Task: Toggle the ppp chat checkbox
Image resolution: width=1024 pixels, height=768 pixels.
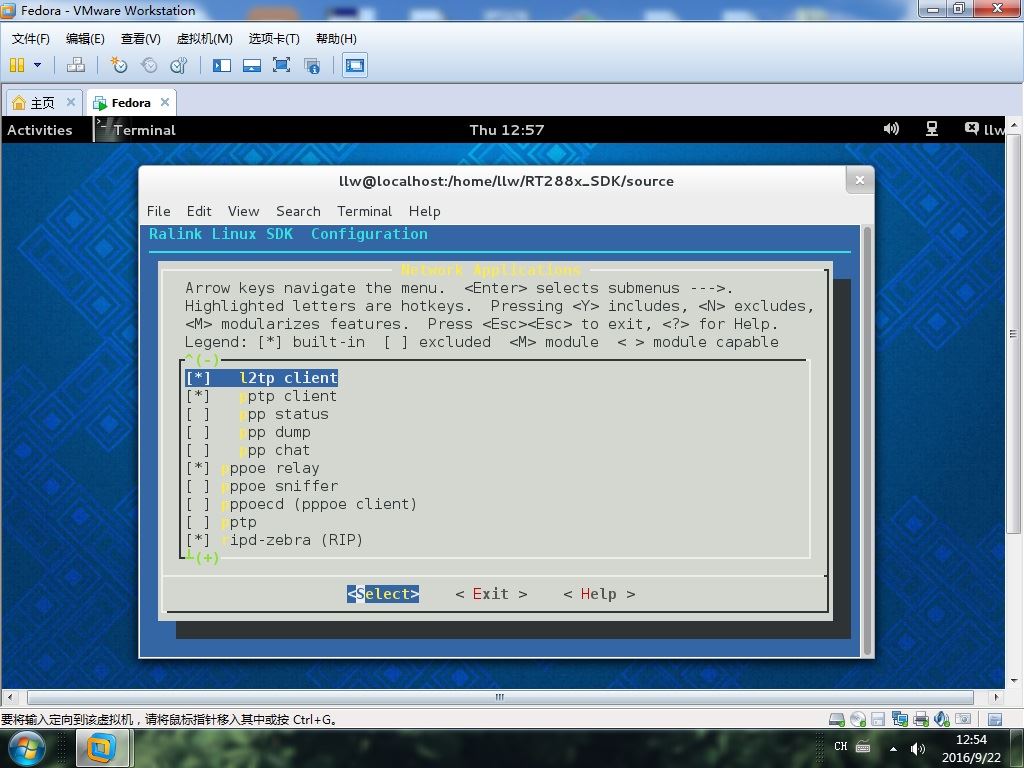Action: 198,450
